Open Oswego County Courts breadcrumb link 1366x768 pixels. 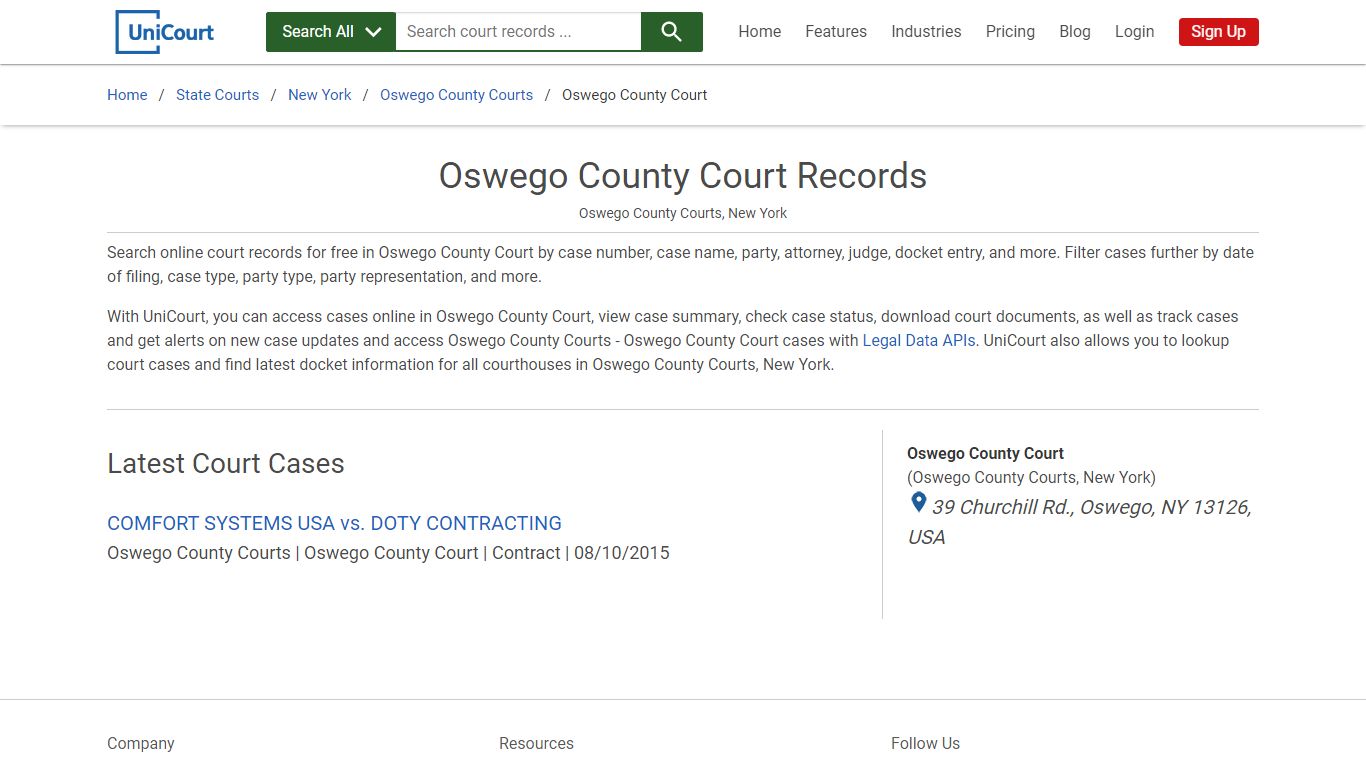[456, 95]
